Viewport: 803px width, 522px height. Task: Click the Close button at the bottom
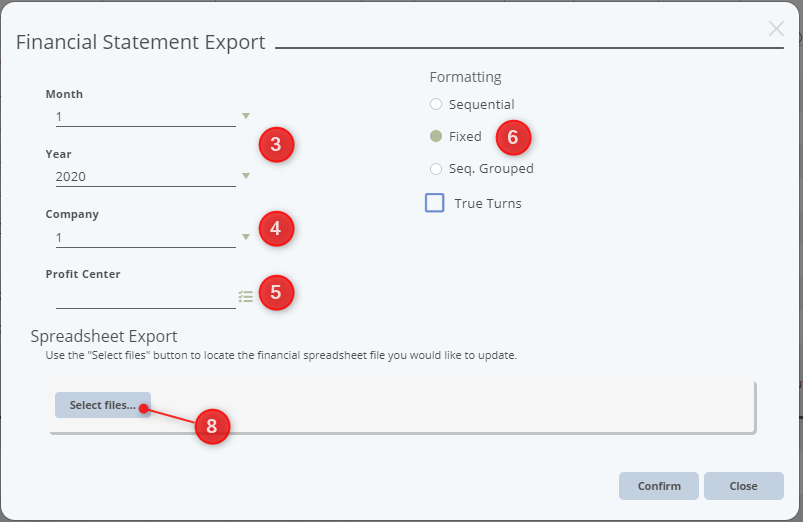(743, 486)
